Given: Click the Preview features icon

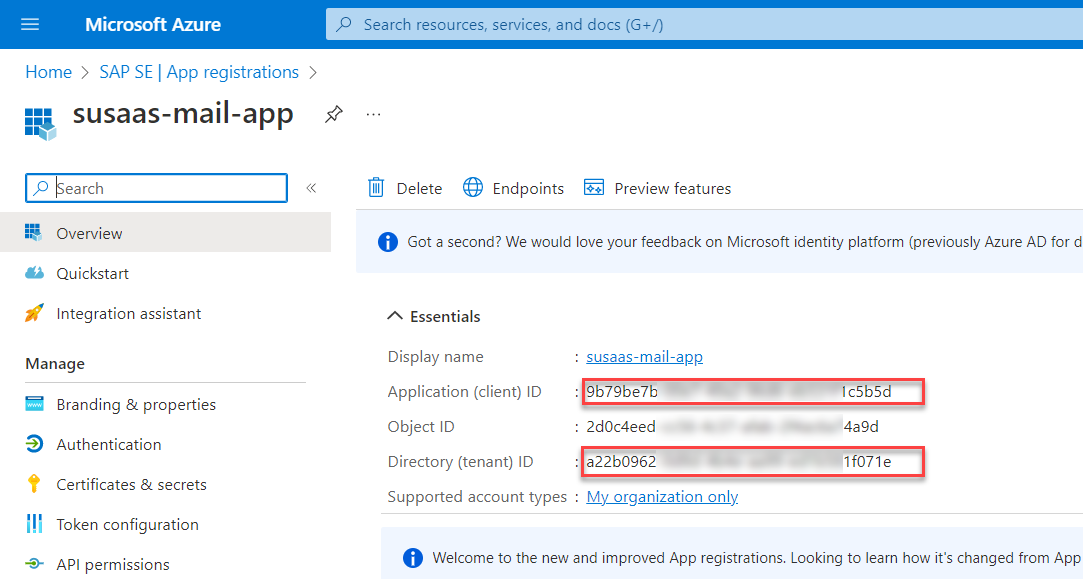Looking at the screenshot, I should click(x=594, y=187).
